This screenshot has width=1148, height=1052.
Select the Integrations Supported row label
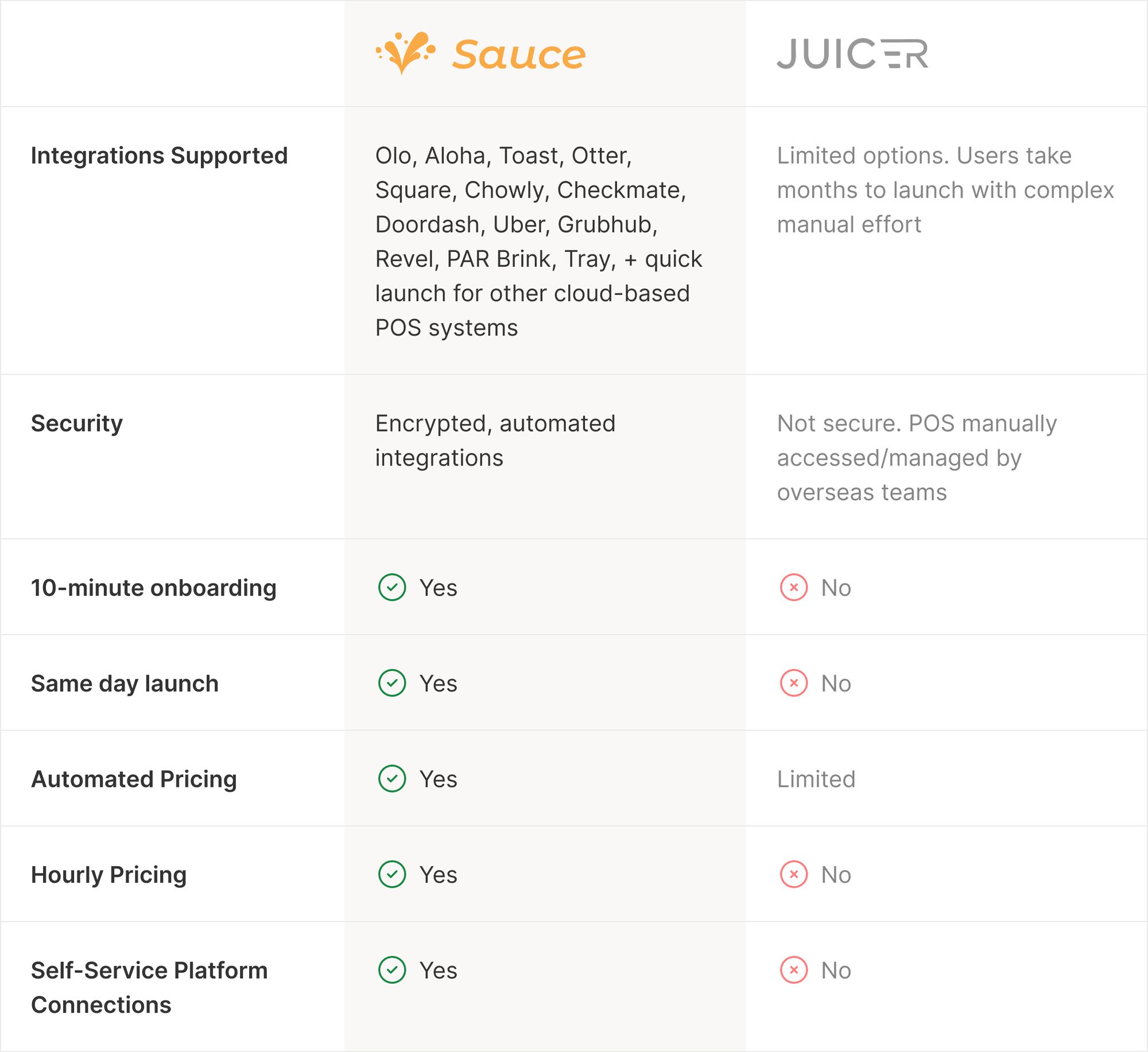pos(159,156)
